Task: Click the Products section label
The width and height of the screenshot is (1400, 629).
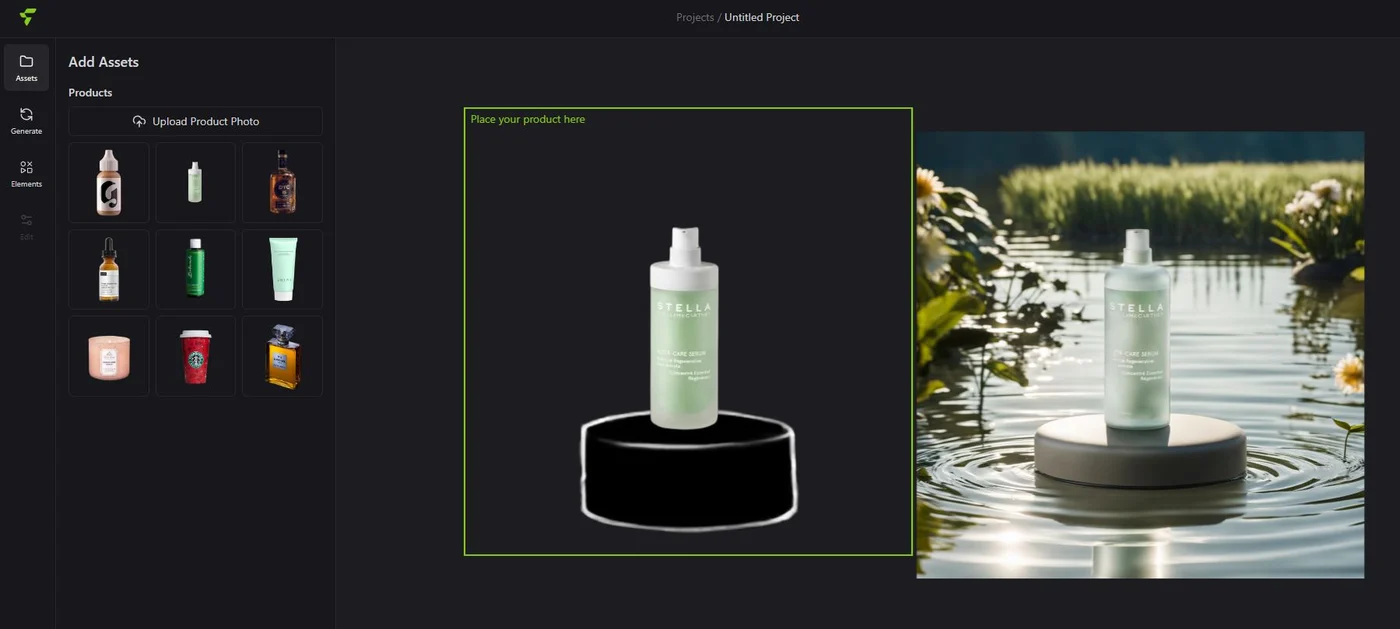Action: click(x=90, y=92)
